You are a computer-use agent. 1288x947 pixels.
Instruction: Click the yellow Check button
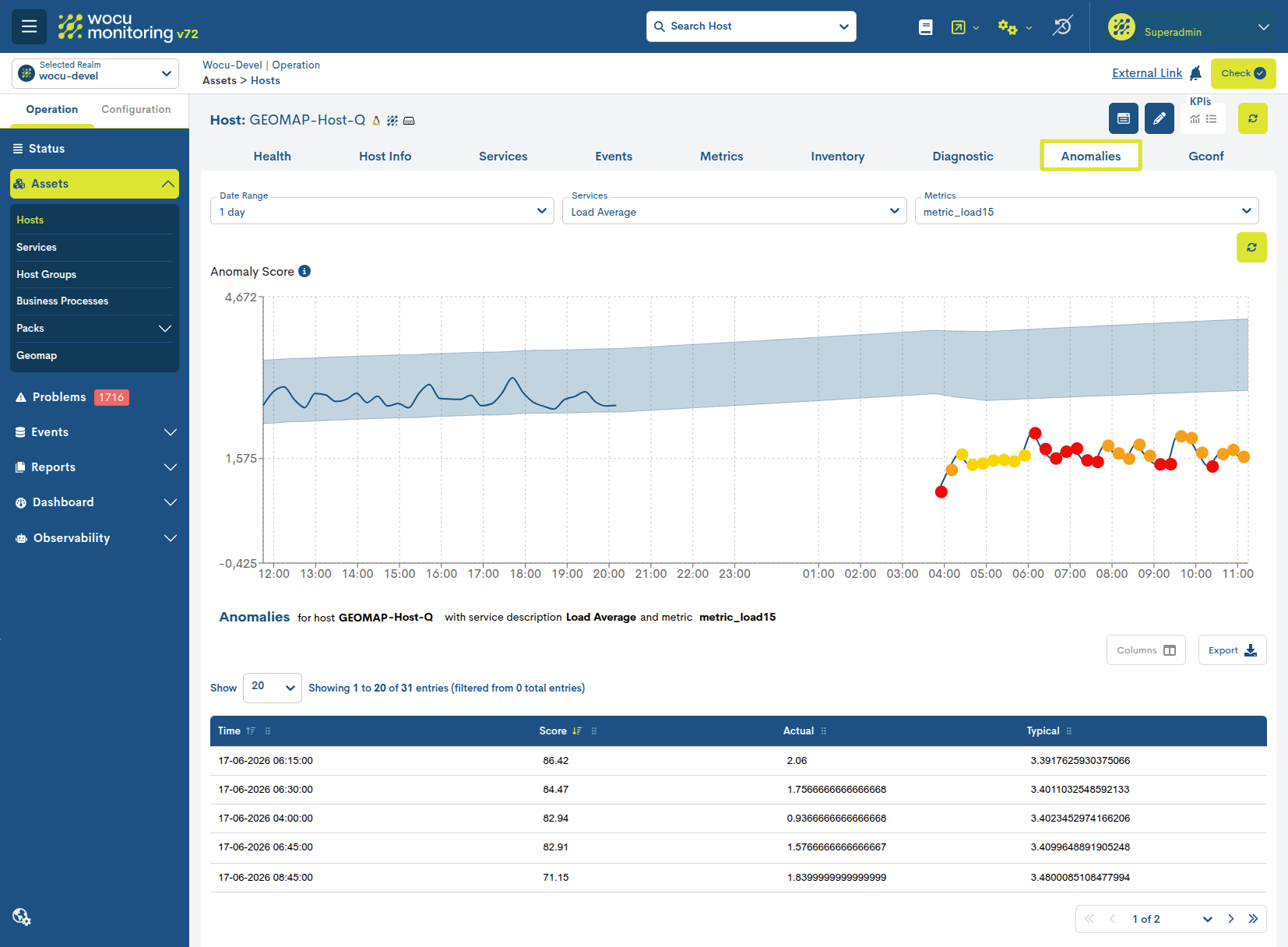point(1243,73)
